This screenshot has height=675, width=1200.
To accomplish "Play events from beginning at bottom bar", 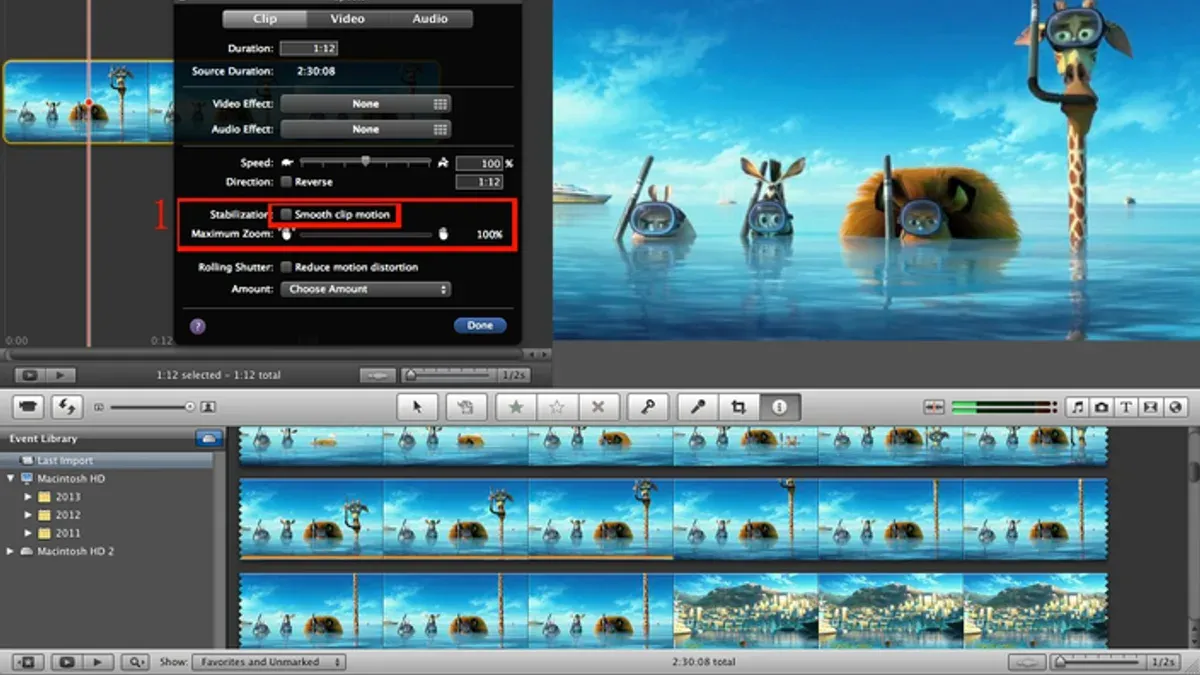I will [97, 662].
